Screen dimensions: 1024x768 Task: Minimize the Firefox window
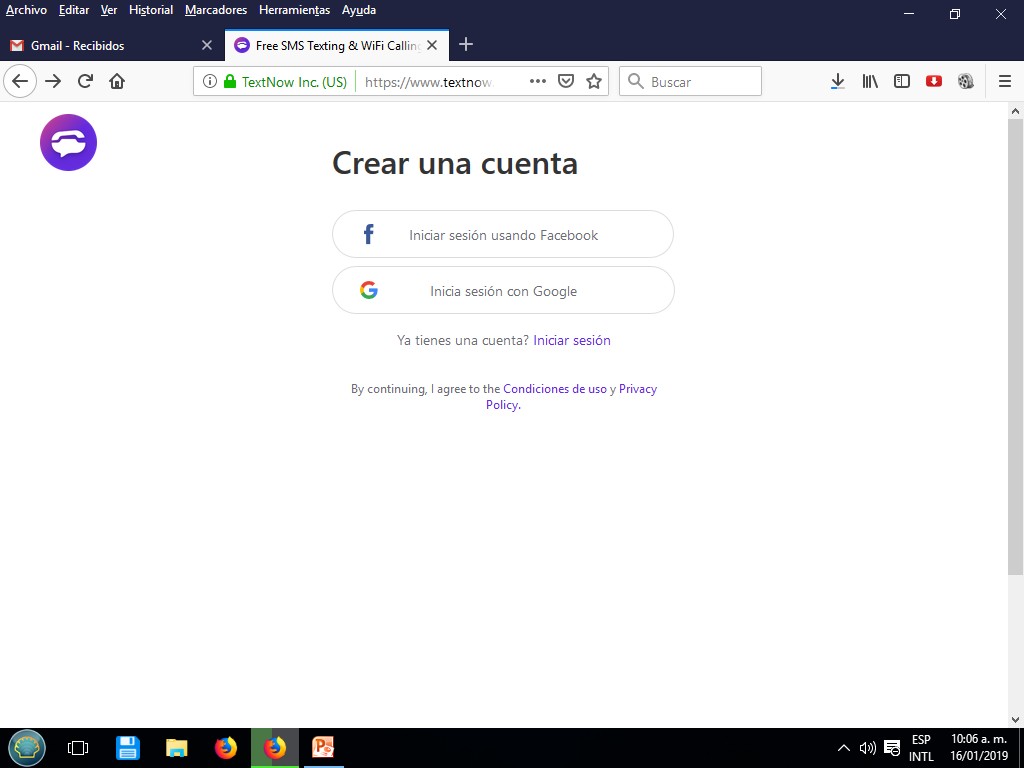pyautogui.click(x=909, y=14)
